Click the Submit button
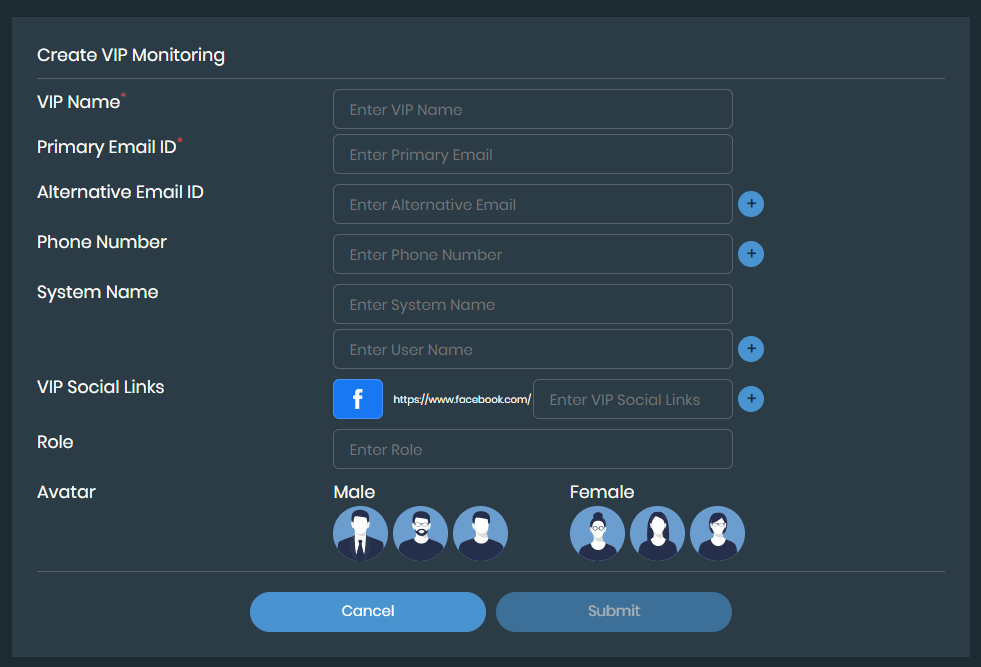The height and width of the screenshot is (667, 981). [x=613, y=611]
